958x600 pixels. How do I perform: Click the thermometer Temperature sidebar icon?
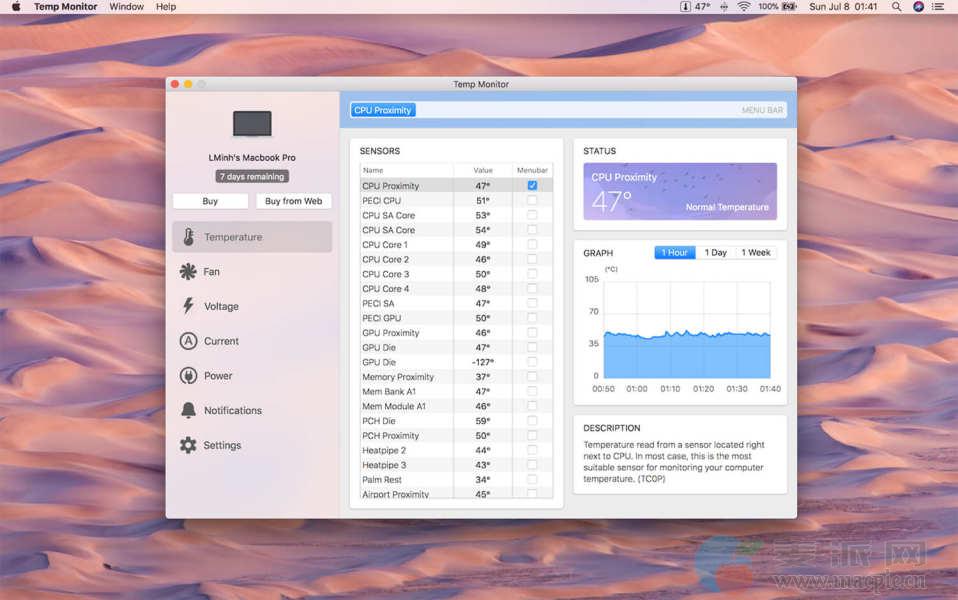188,237
